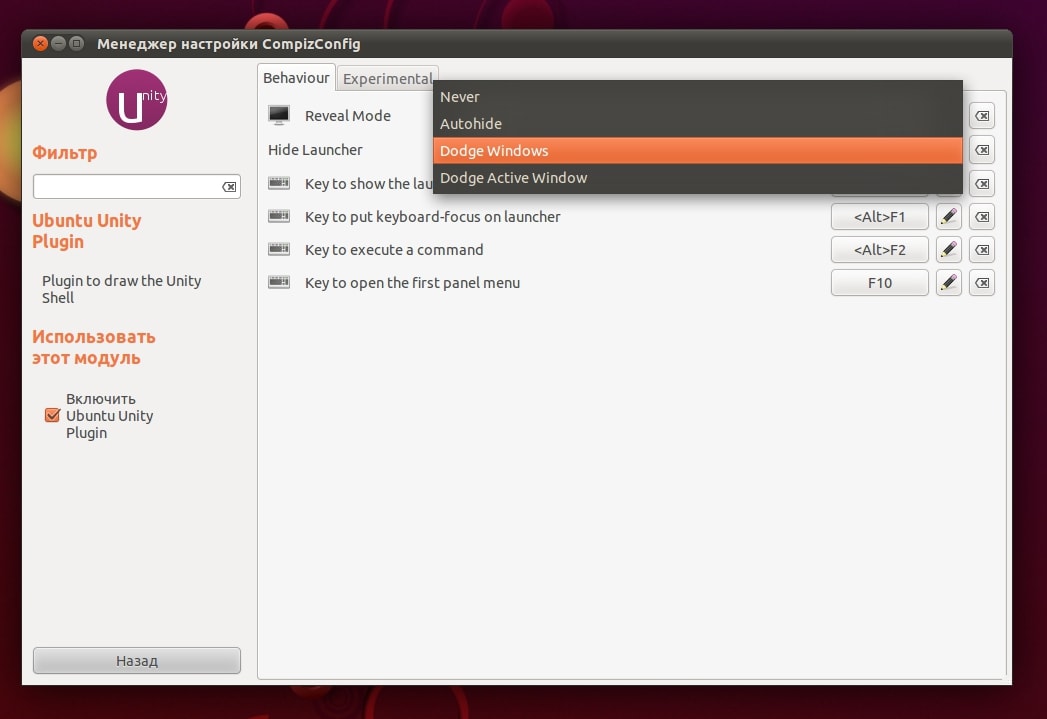Close the CompizConfig window

coord(40,43)
